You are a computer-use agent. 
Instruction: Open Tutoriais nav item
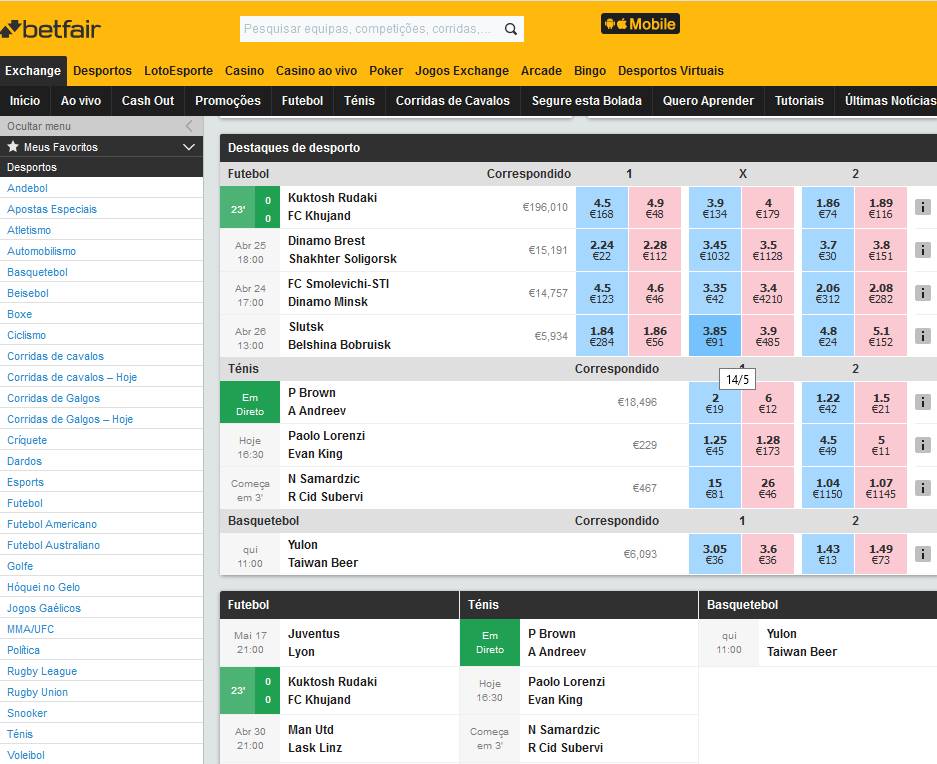(x=799, y=100)
